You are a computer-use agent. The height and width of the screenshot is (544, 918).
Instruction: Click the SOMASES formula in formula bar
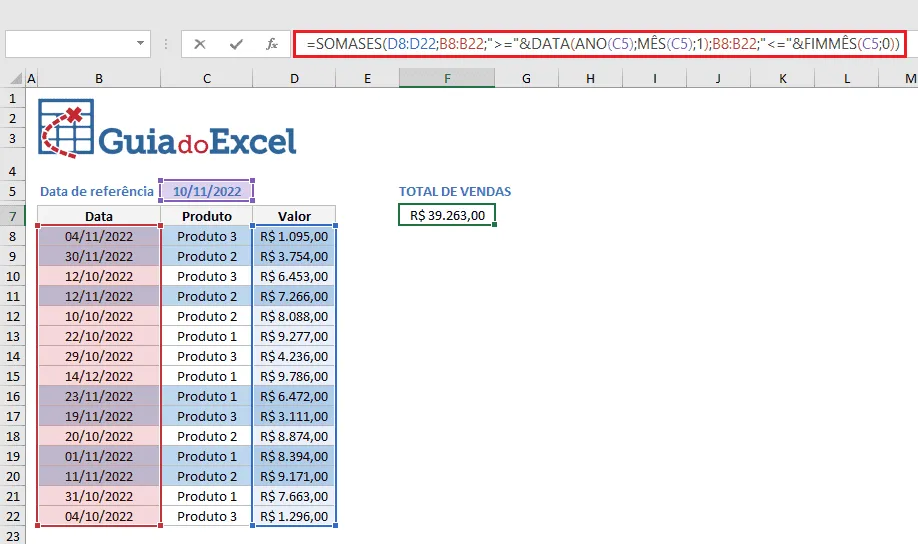coord(602,44)
